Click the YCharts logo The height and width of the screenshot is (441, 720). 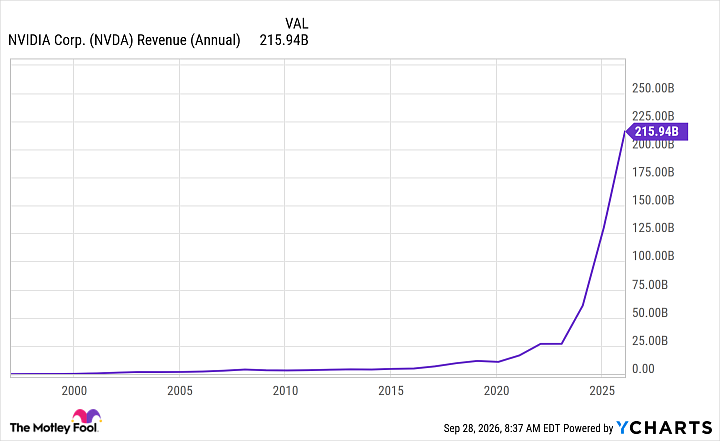pyautogui.click(x=664, y=428)
